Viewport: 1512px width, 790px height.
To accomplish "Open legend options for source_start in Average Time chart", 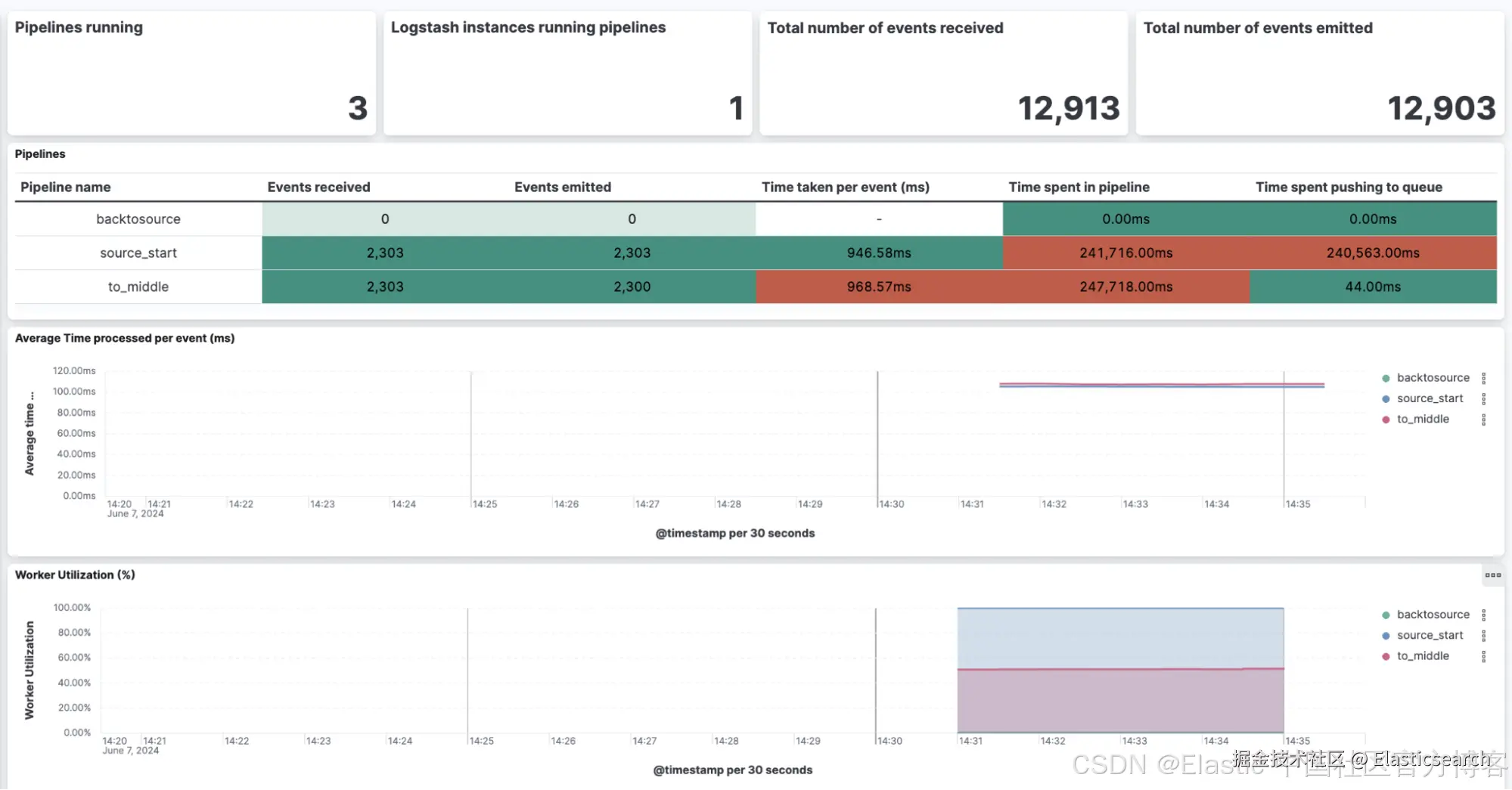I will point(1483,398).
